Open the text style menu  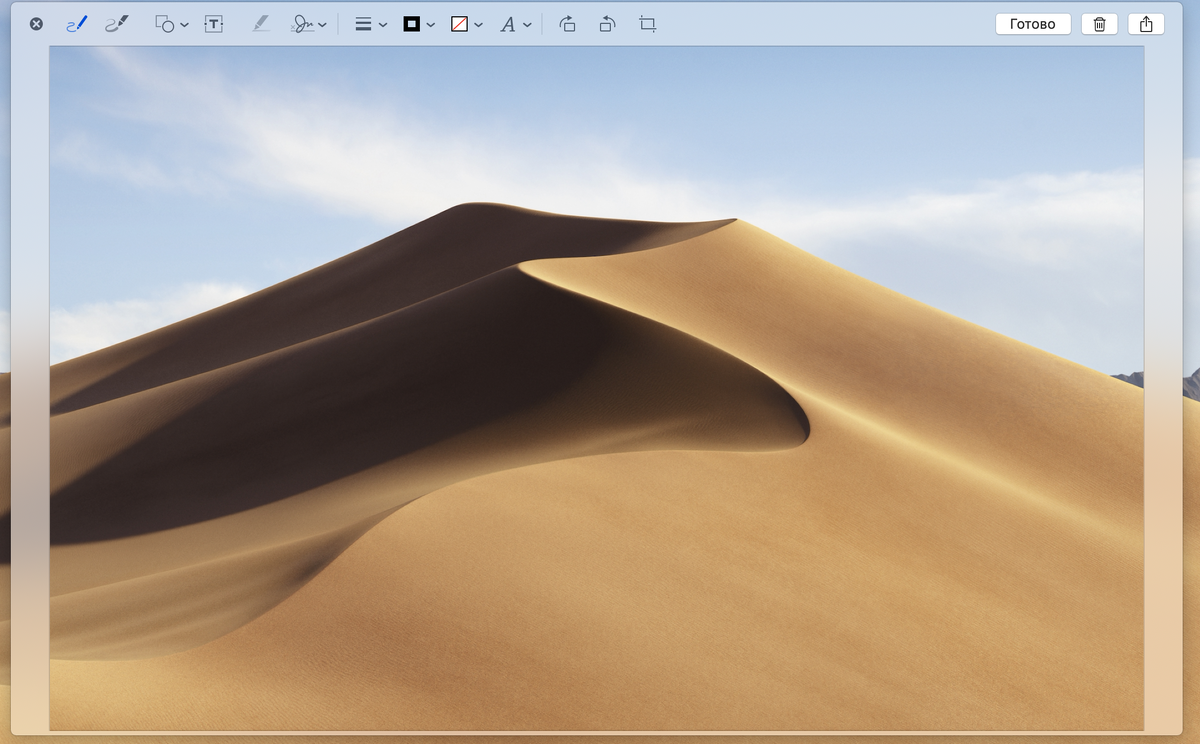[x=515, y=24]
